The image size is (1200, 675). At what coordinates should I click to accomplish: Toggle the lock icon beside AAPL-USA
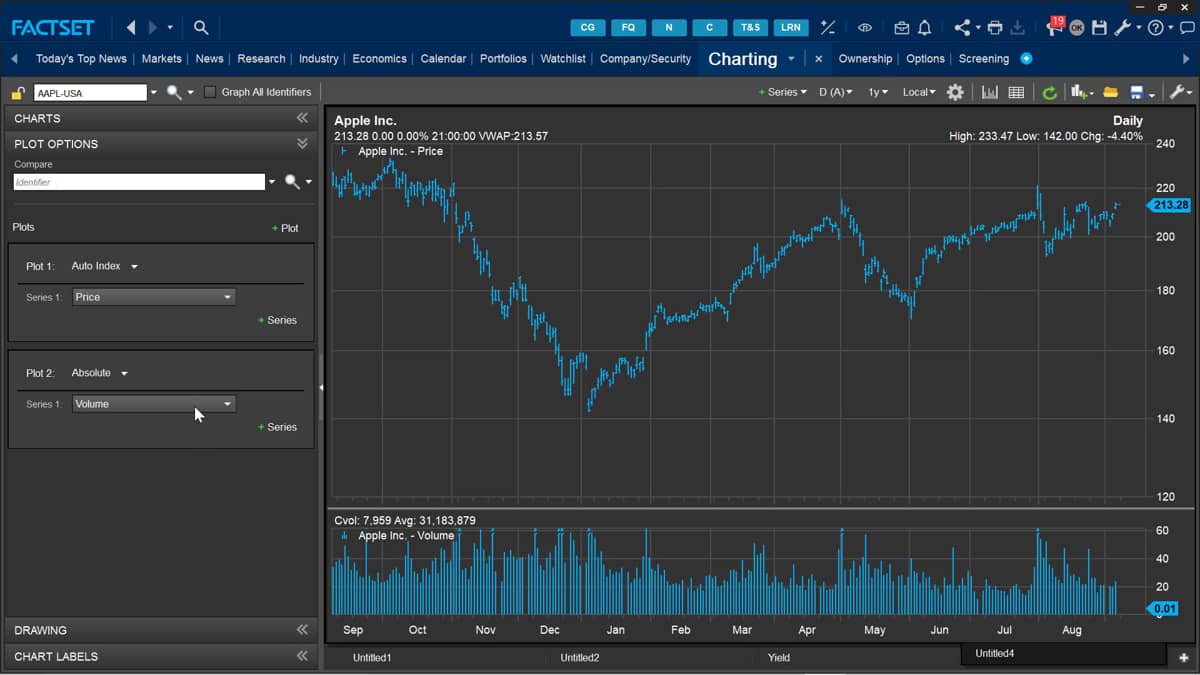[x=18, y=93]
